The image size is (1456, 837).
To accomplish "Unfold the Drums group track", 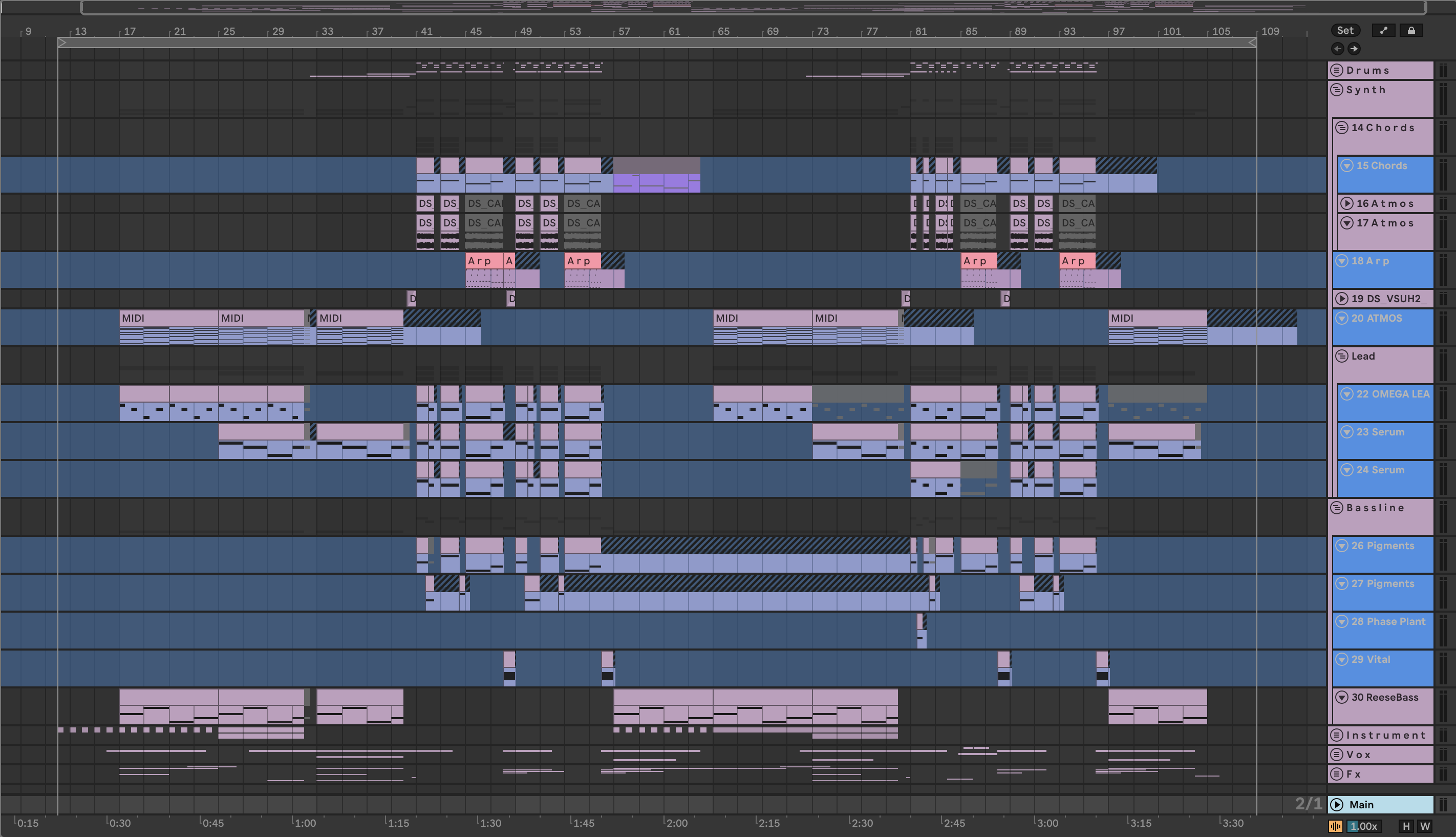I will click(1337, 70).
